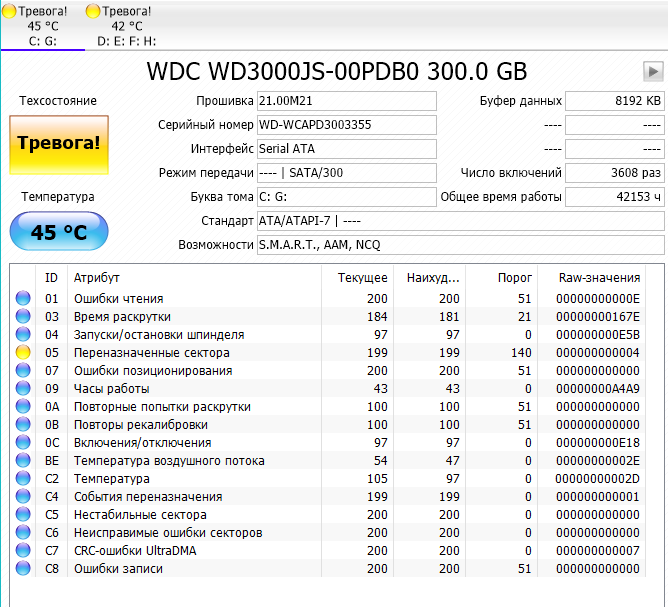Select the threshold value 140
This screenshot has height=607, width=668.
point(521,353)
